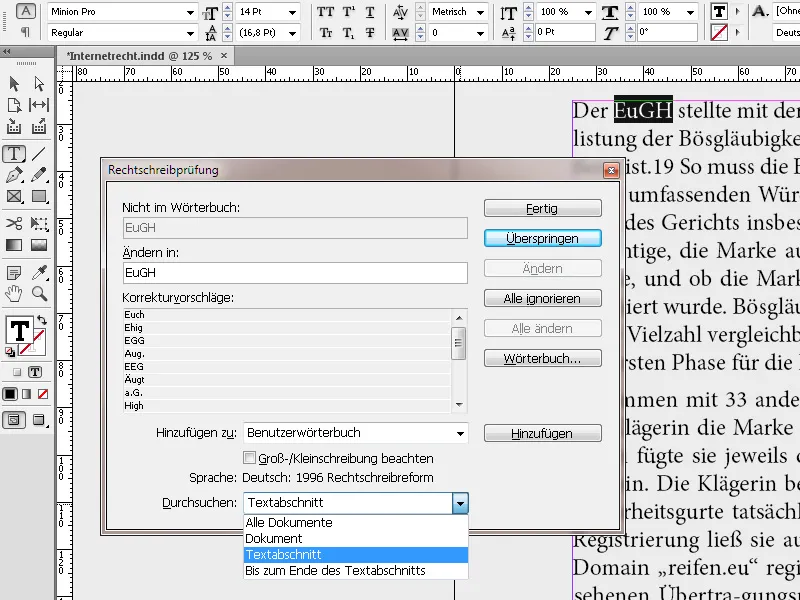Pick the Pencil tool

pos(39,175)
